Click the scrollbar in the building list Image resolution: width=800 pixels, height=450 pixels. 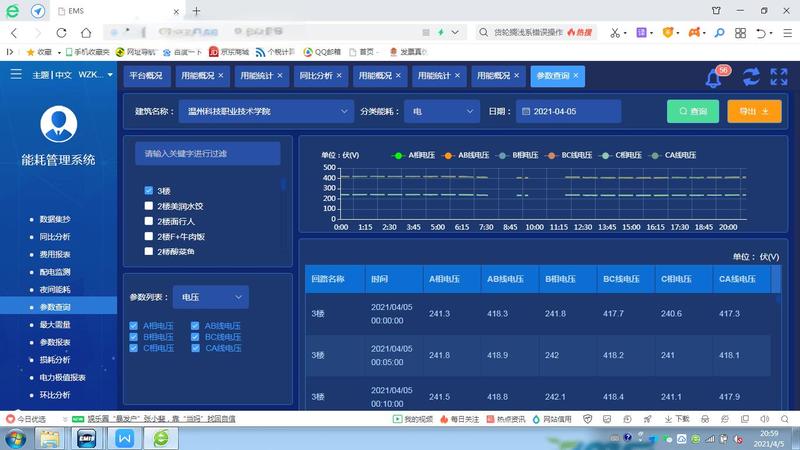(283, 185)
